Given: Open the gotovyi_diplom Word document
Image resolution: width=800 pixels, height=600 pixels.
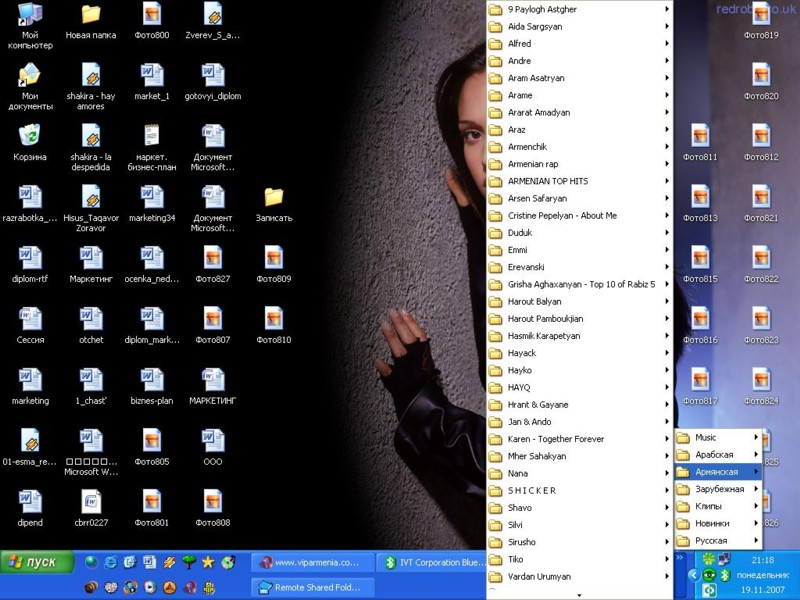Looking at the screenshot, I should tap(212, 77).
